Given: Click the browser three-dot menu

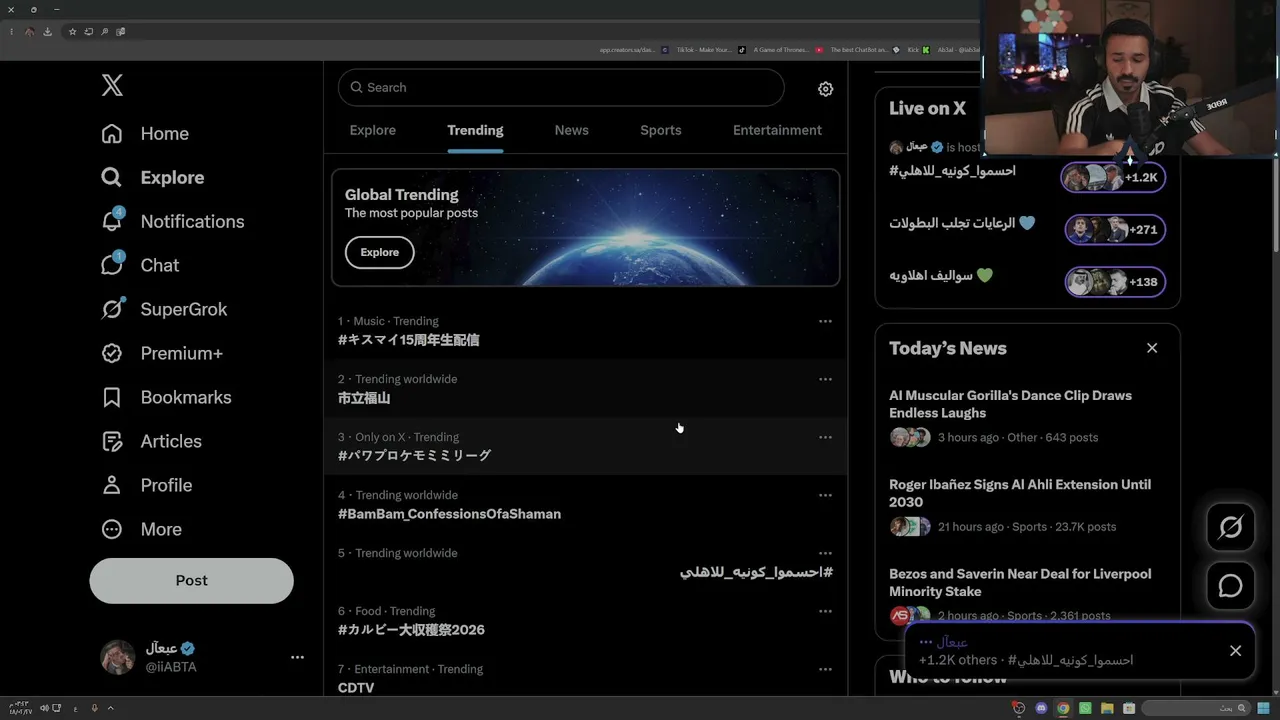Looking at the screenshot, I should 11,31.
